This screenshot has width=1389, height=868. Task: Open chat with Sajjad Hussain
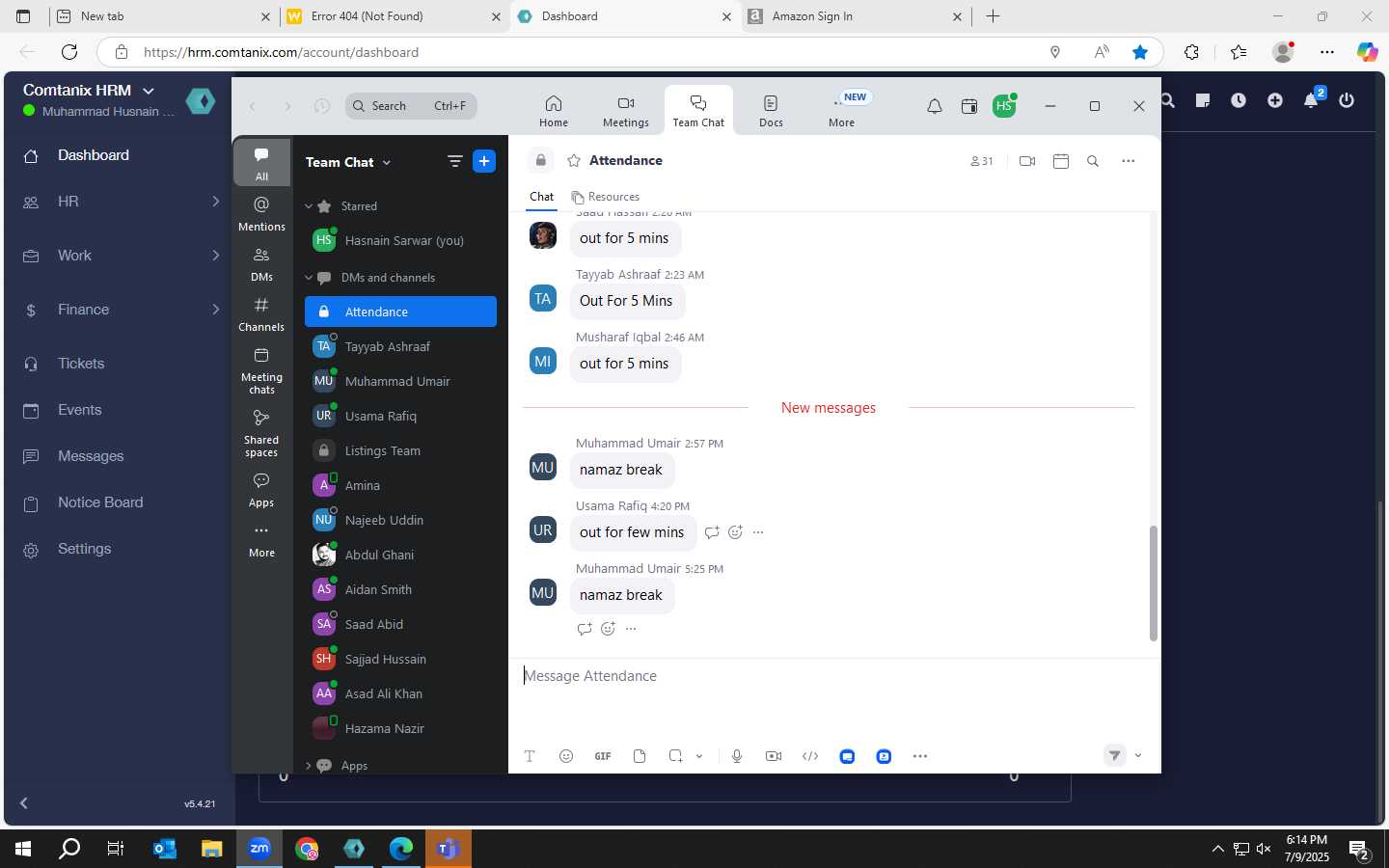(x=400, y=659)
